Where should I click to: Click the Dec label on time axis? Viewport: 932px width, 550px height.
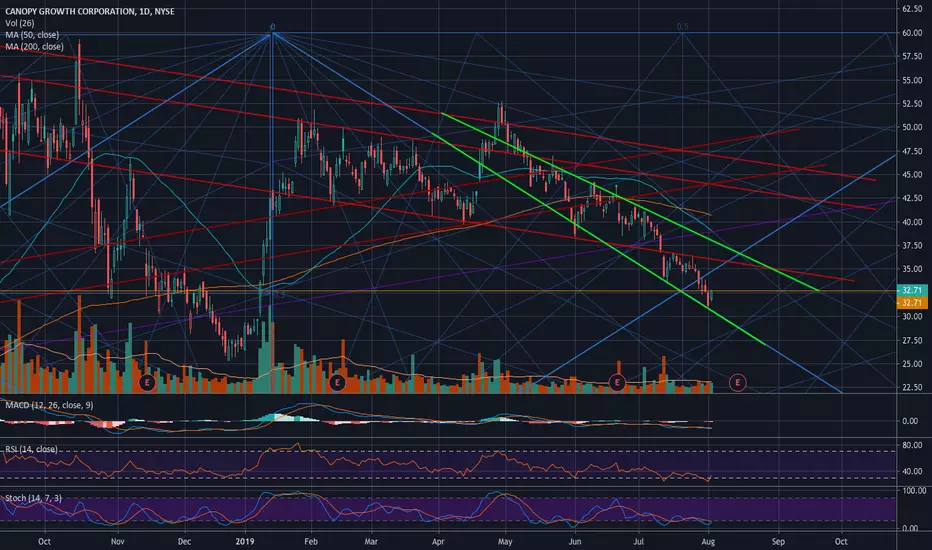coord(184,542)
